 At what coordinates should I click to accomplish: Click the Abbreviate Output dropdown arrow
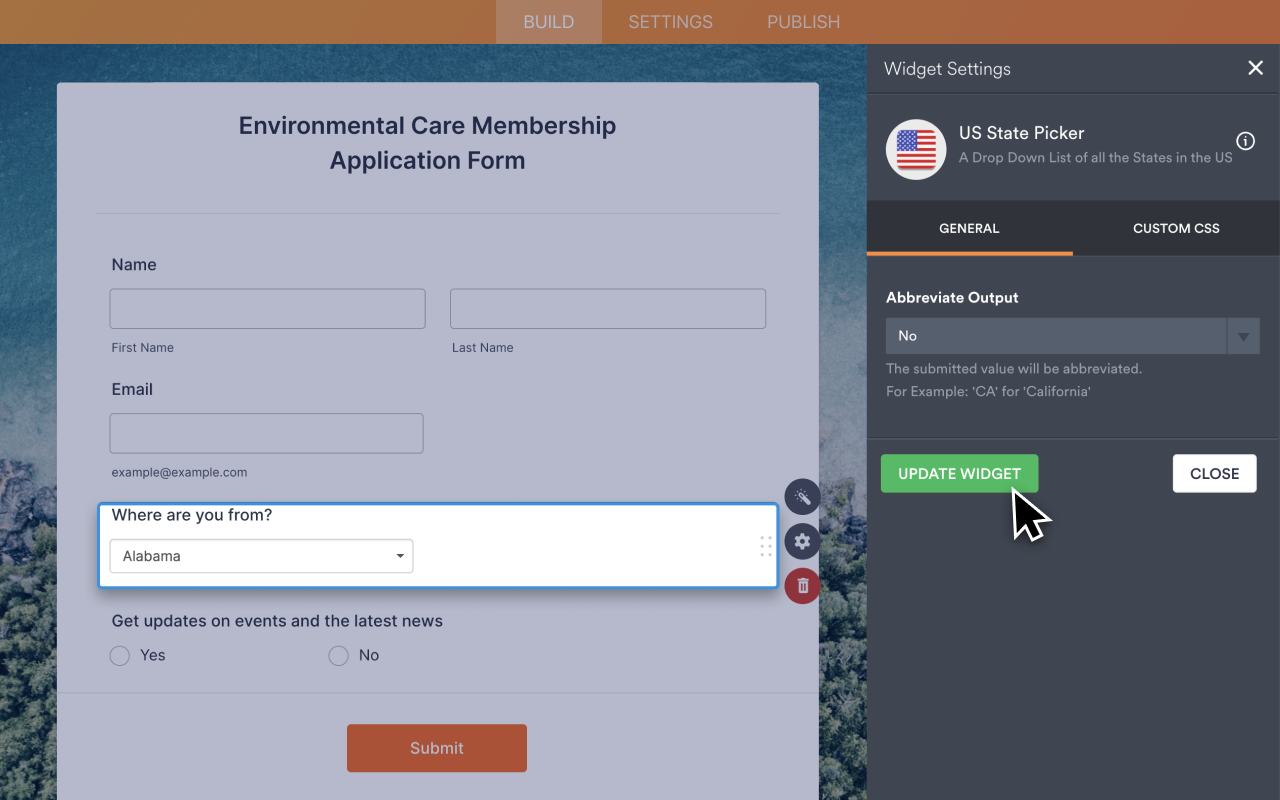(1243, 336)
